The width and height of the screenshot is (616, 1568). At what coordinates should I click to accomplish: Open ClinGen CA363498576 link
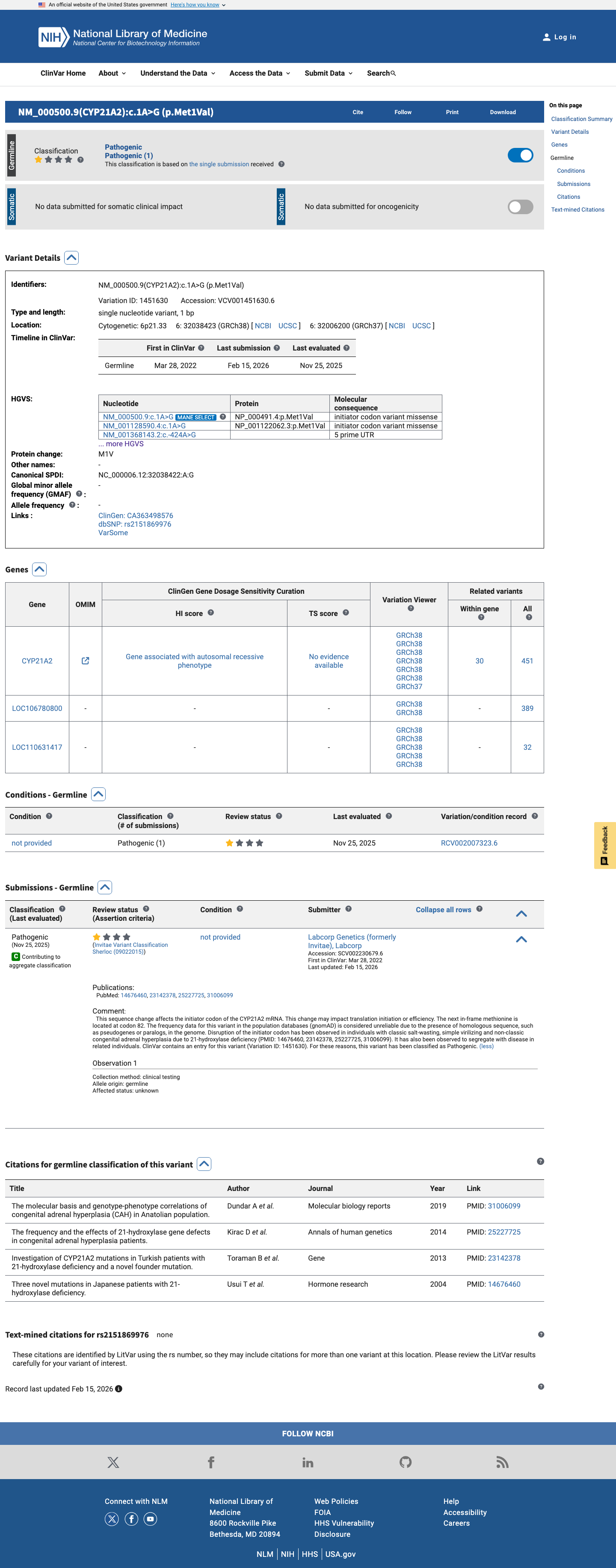point(135,516)
